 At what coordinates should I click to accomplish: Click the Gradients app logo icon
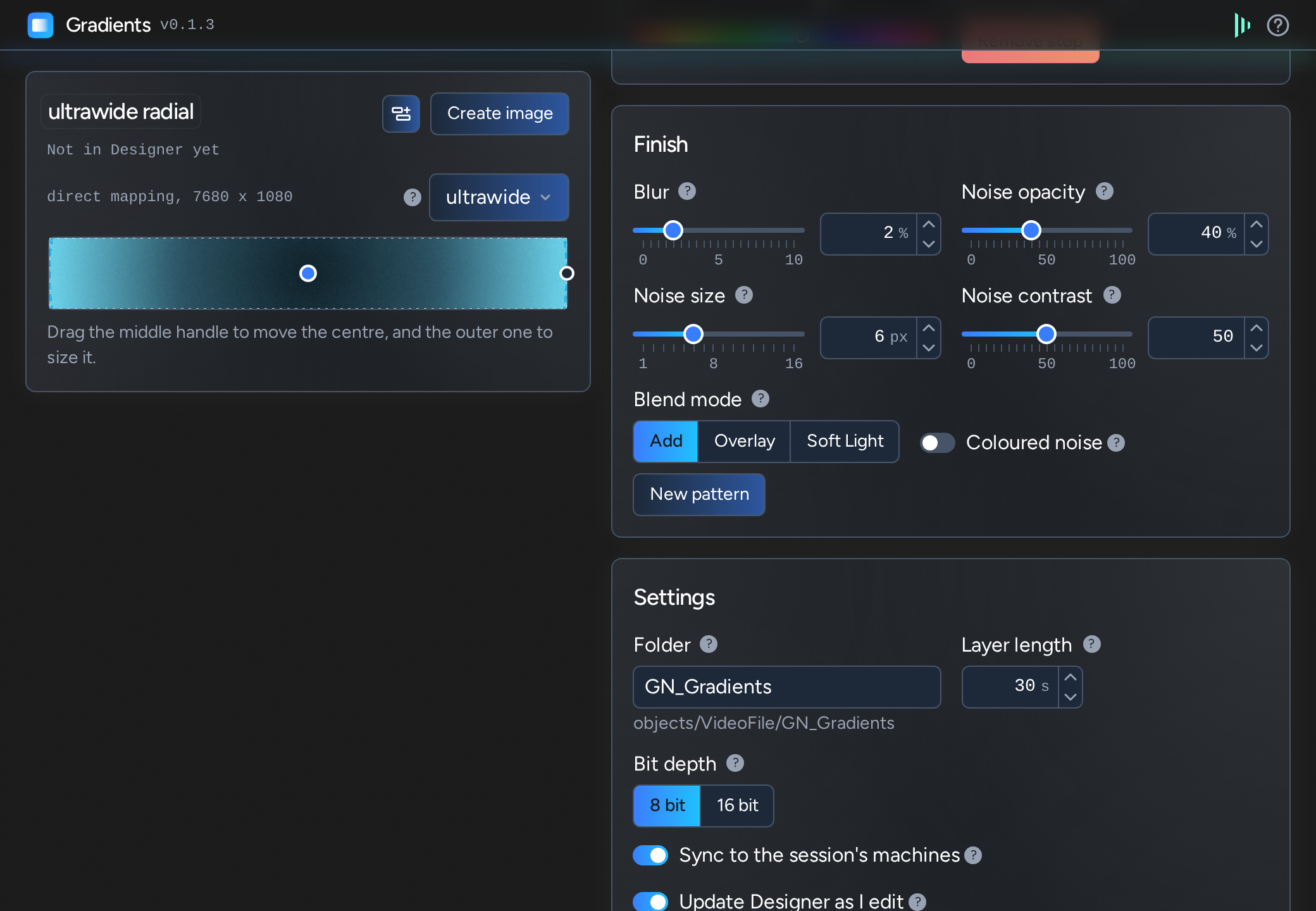point(40,25)
